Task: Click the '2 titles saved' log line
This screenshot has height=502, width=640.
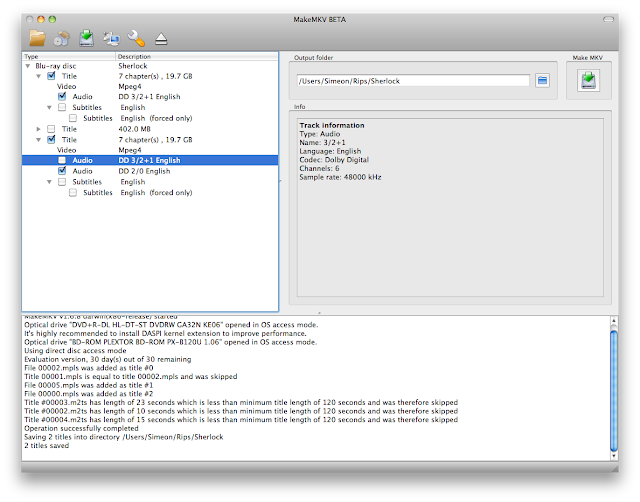Action: tap(47, 446)
